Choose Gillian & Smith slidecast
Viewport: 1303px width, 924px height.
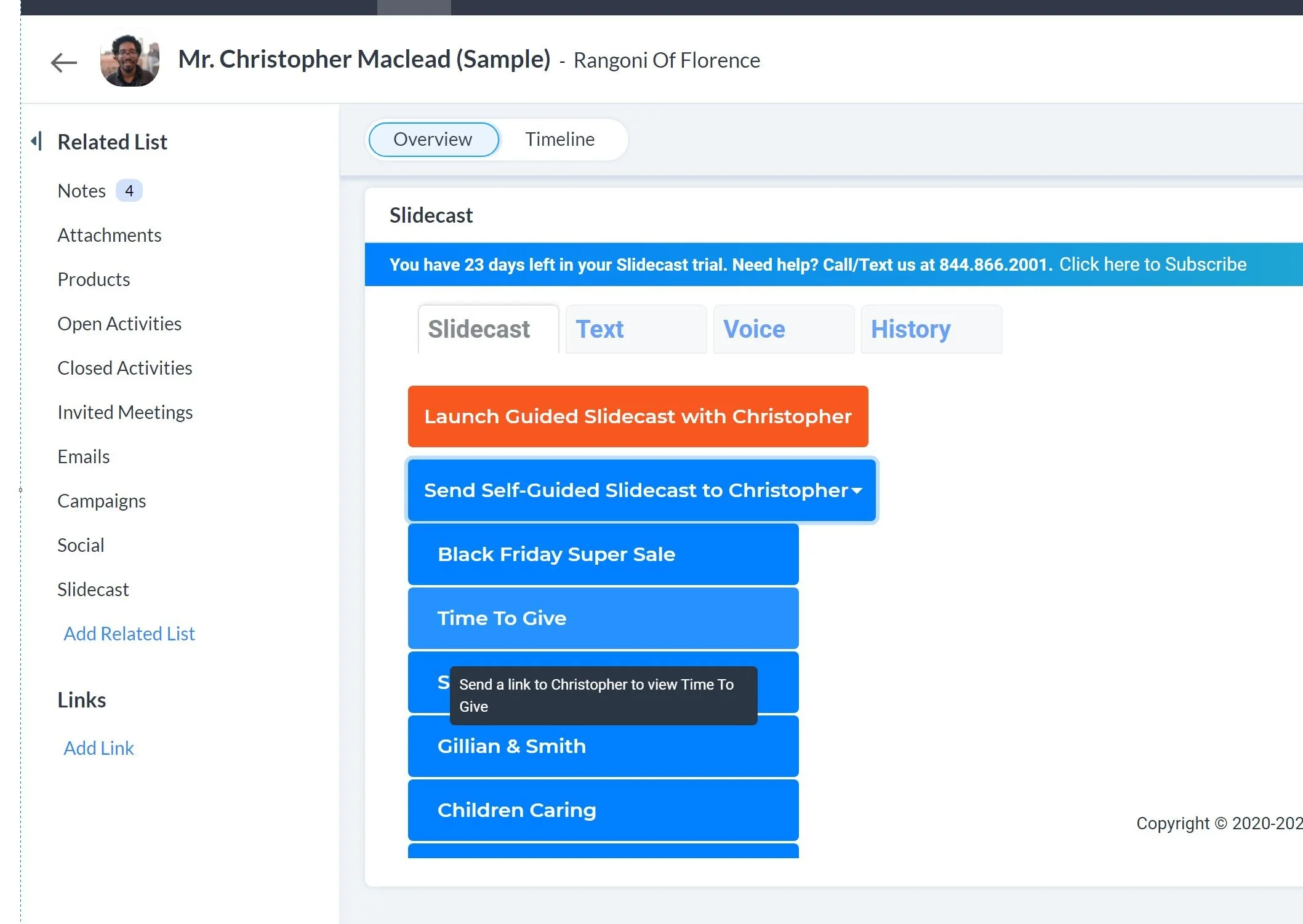click(x=603, y=746)
